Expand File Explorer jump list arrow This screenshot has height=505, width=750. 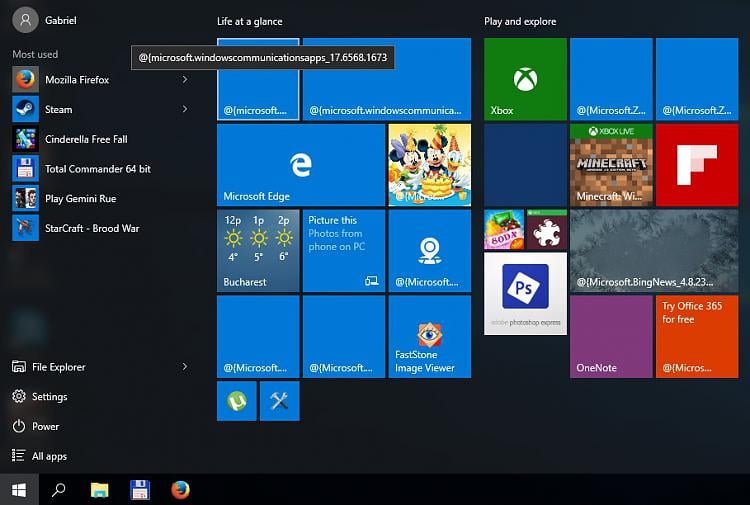[x=185, y=366]
